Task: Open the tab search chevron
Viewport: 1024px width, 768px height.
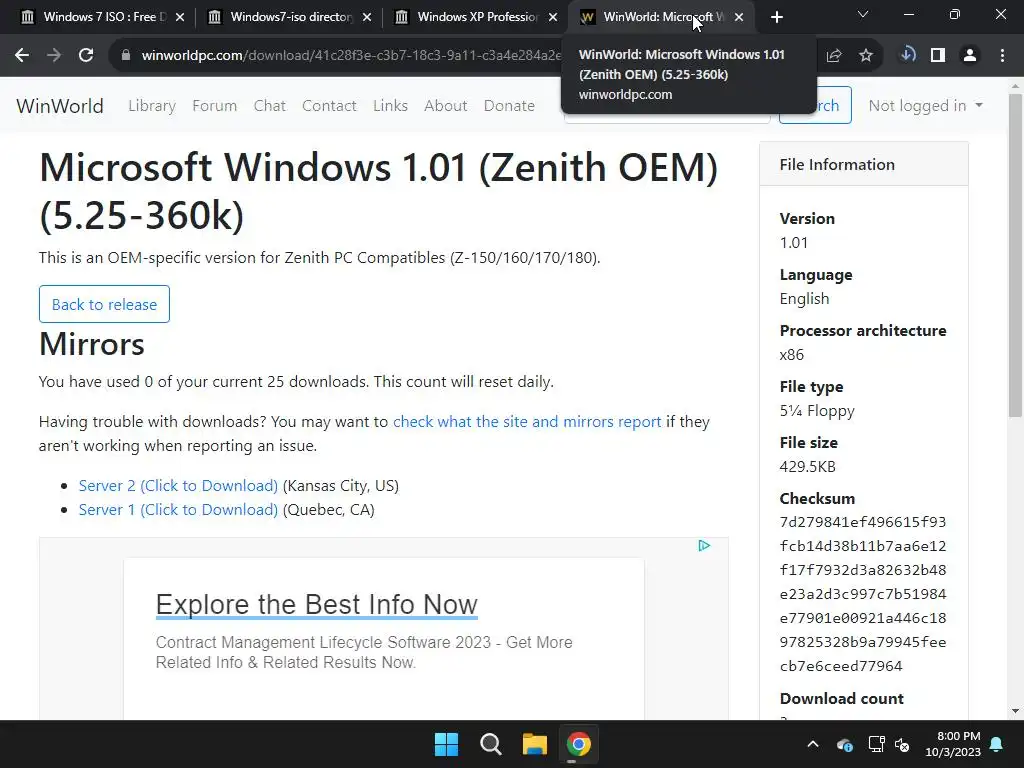Action: pyautogui.click(x=863, y=14)
